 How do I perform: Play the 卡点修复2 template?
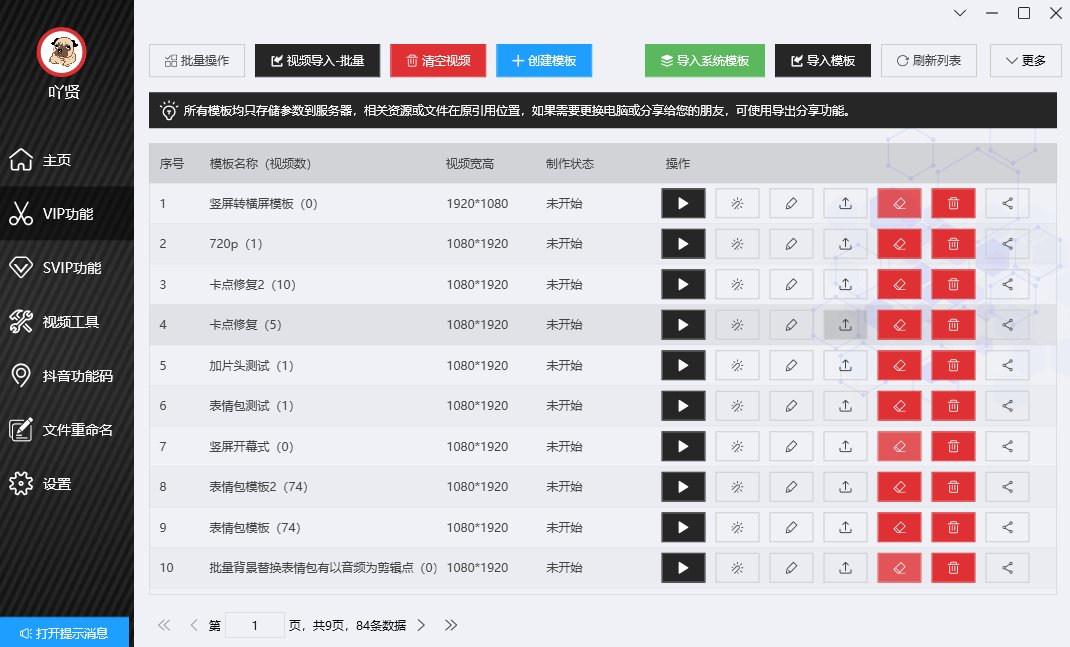click(683, 285)
